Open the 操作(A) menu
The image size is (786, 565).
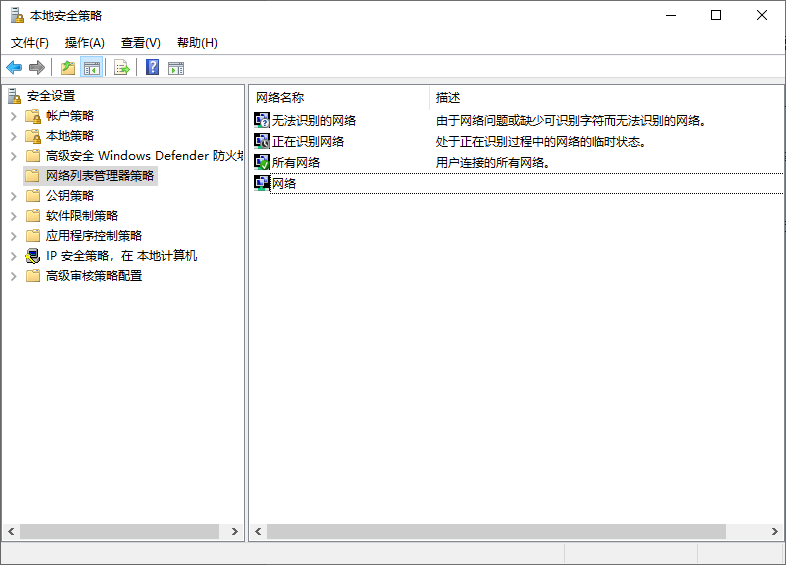[85, 43]
